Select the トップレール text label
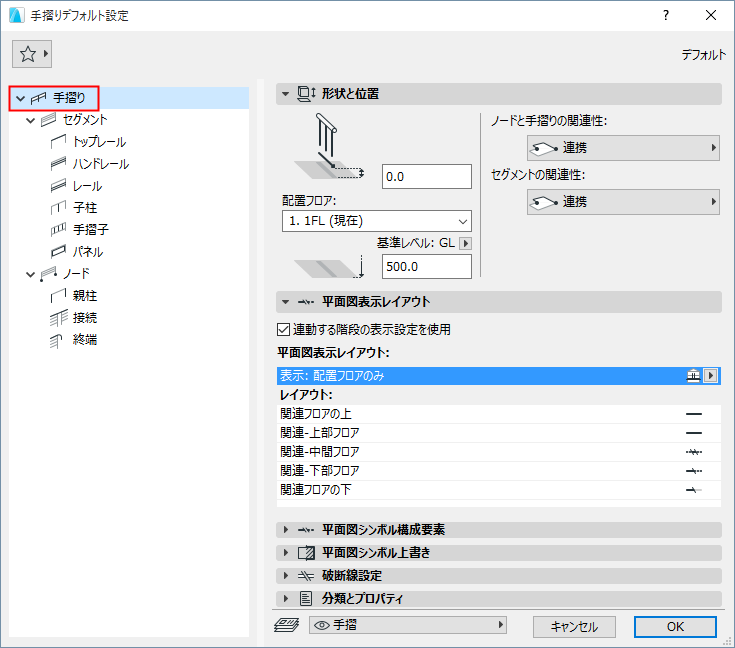735x648 pixels. (99, 142)
